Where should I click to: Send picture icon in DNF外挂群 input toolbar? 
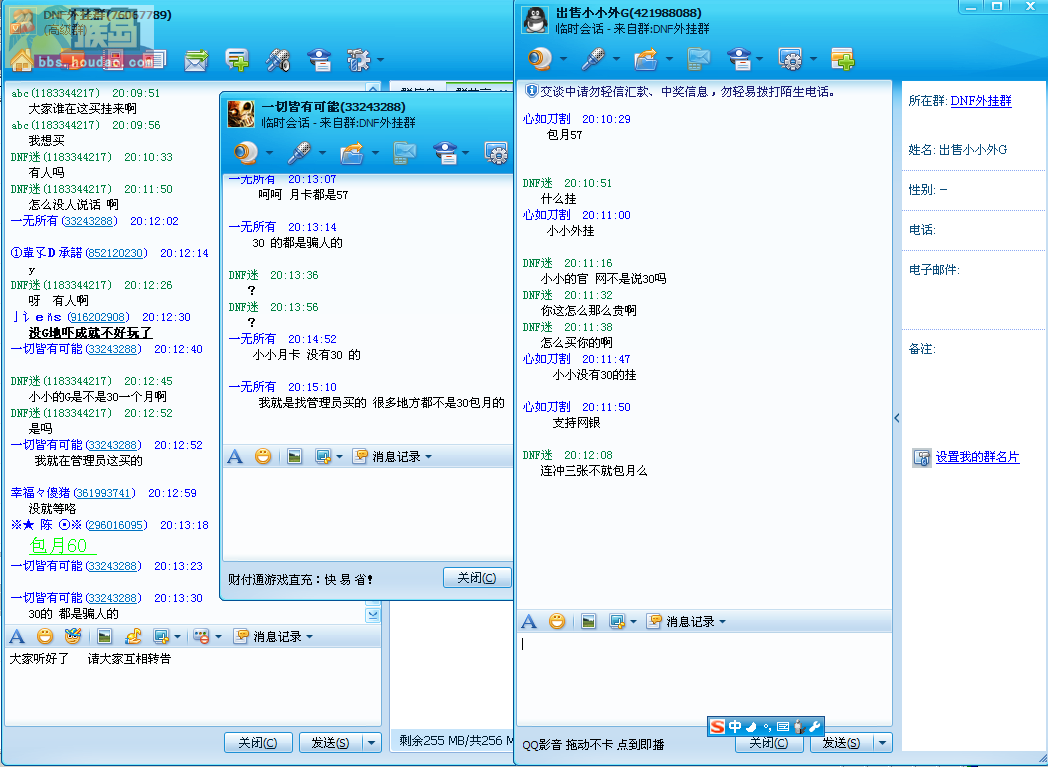pyautogui.click(x=104, y=637)
